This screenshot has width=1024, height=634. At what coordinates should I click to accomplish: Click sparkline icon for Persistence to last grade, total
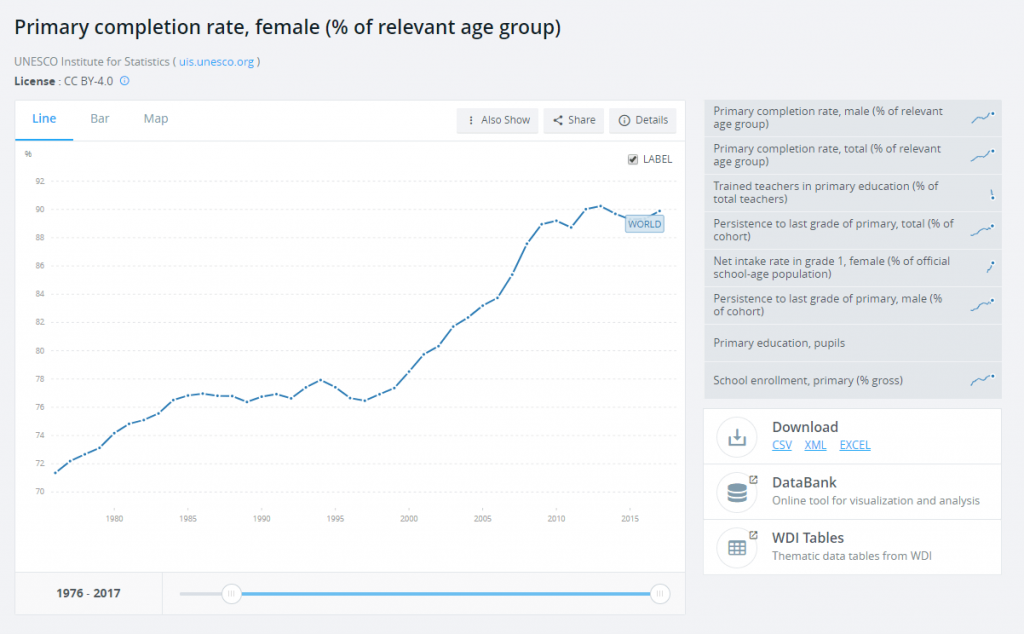(x=983, y=230)
